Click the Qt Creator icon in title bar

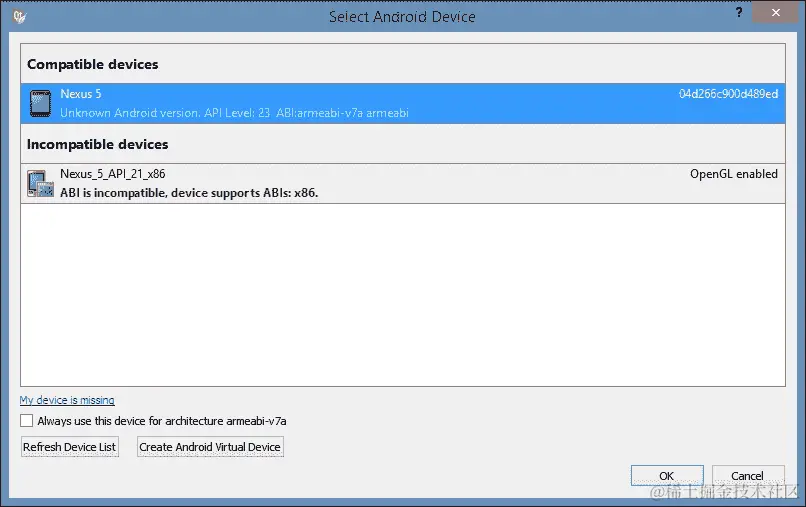coord(20,16)
